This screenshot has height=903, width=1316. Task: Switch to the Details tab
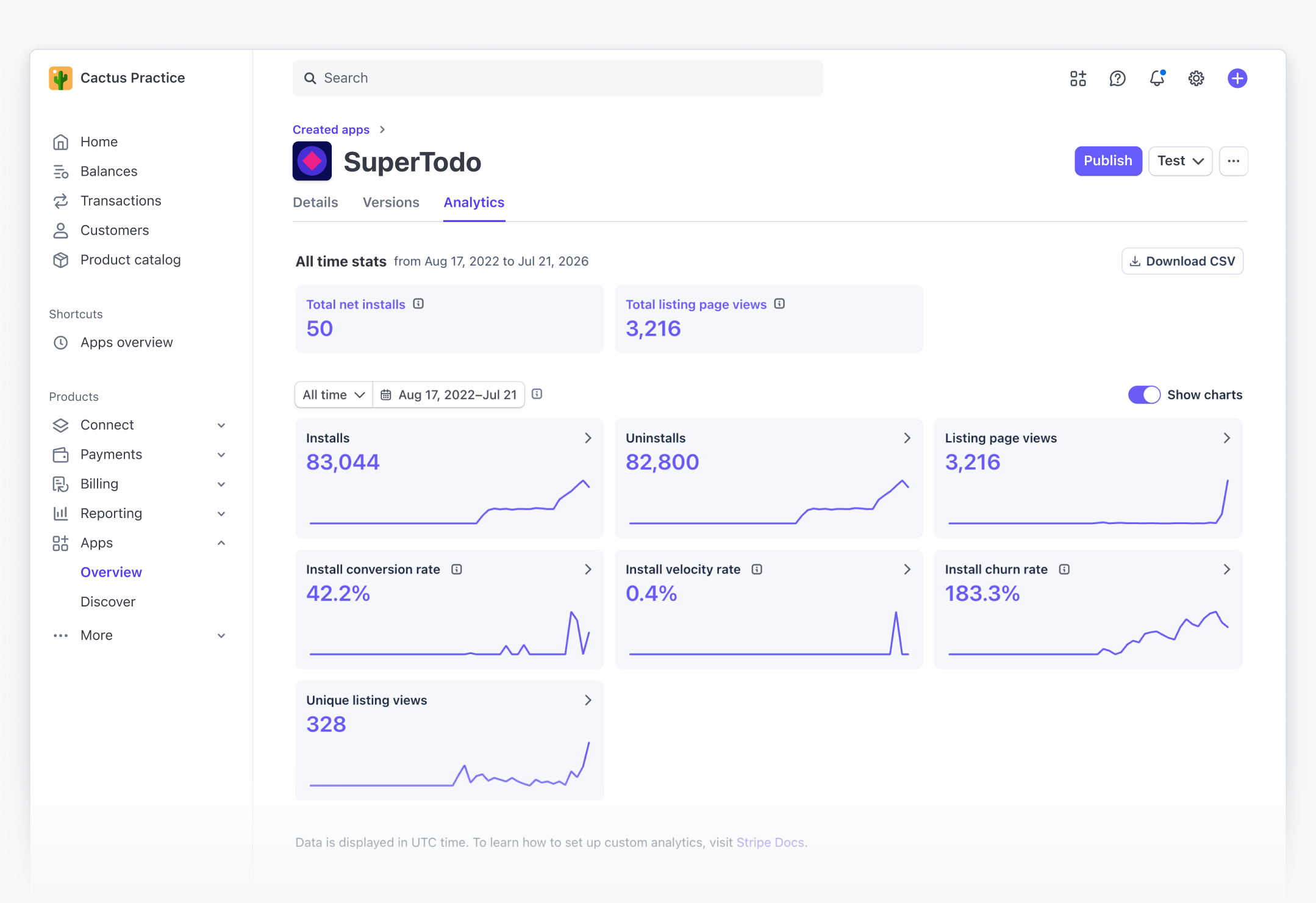point(315,203)
